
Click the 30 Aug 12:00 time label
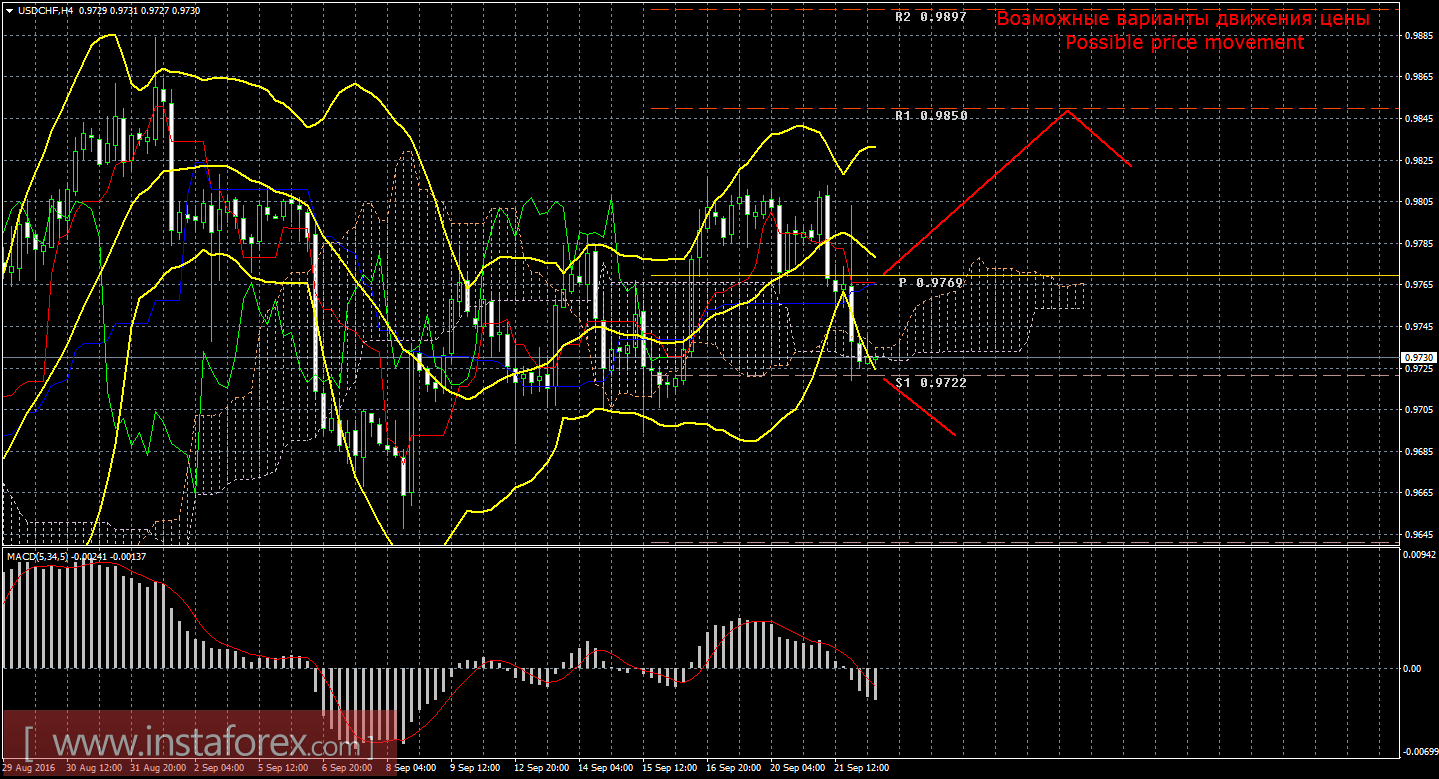coord(93,769)
